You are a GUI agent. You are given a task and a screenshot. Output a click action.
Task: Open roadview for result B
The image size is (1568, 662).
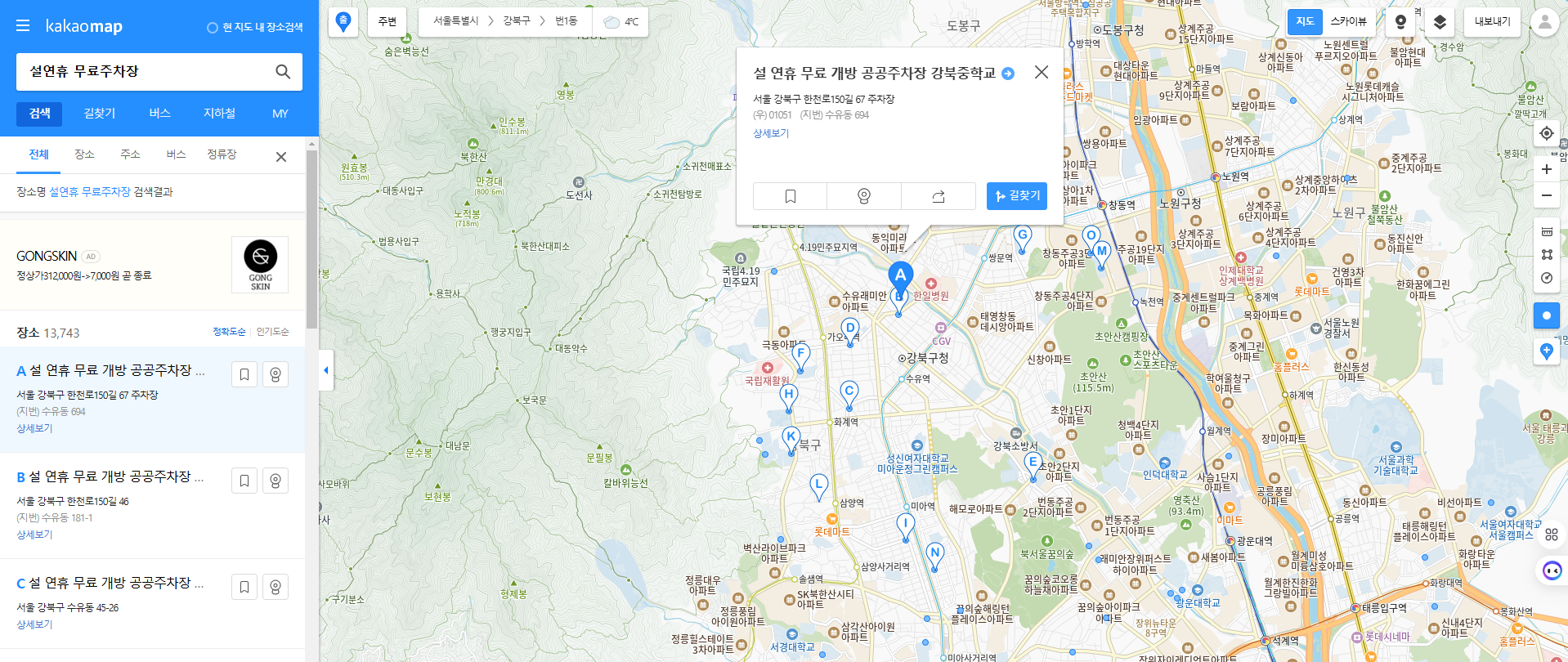pyautogui.click(x=276, y=481)
